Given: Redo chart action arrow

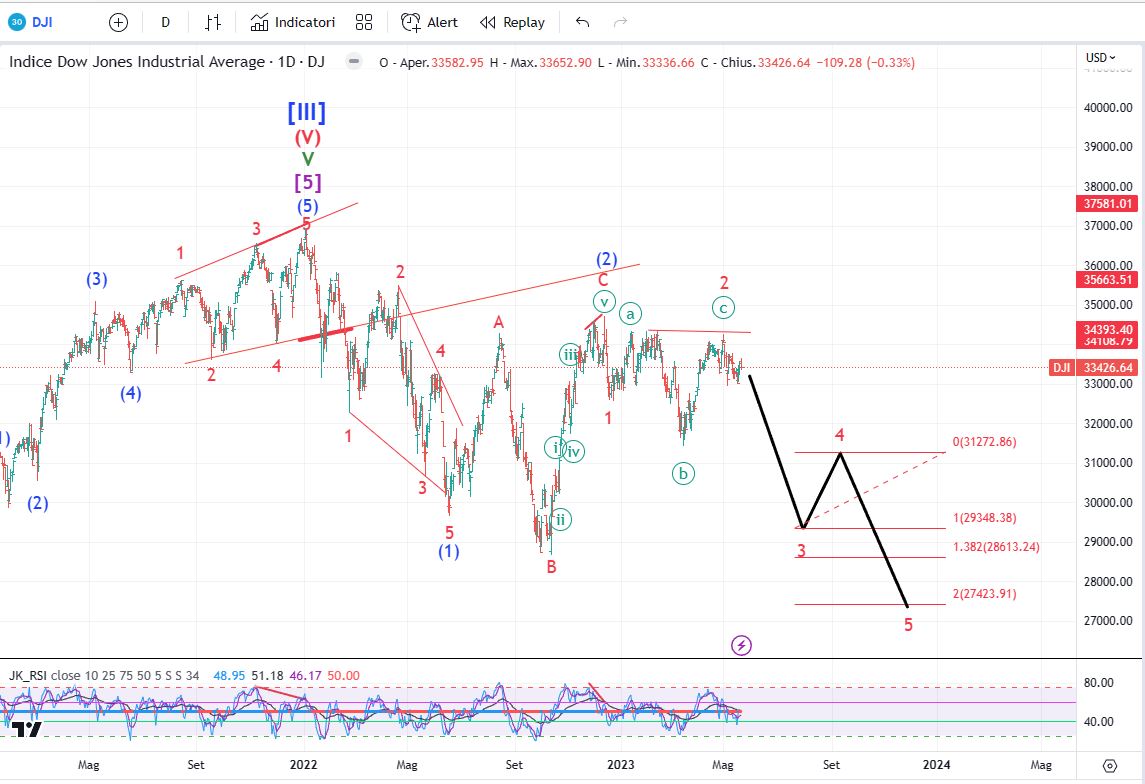Looking at the screenshot, I should click(620, 23).
